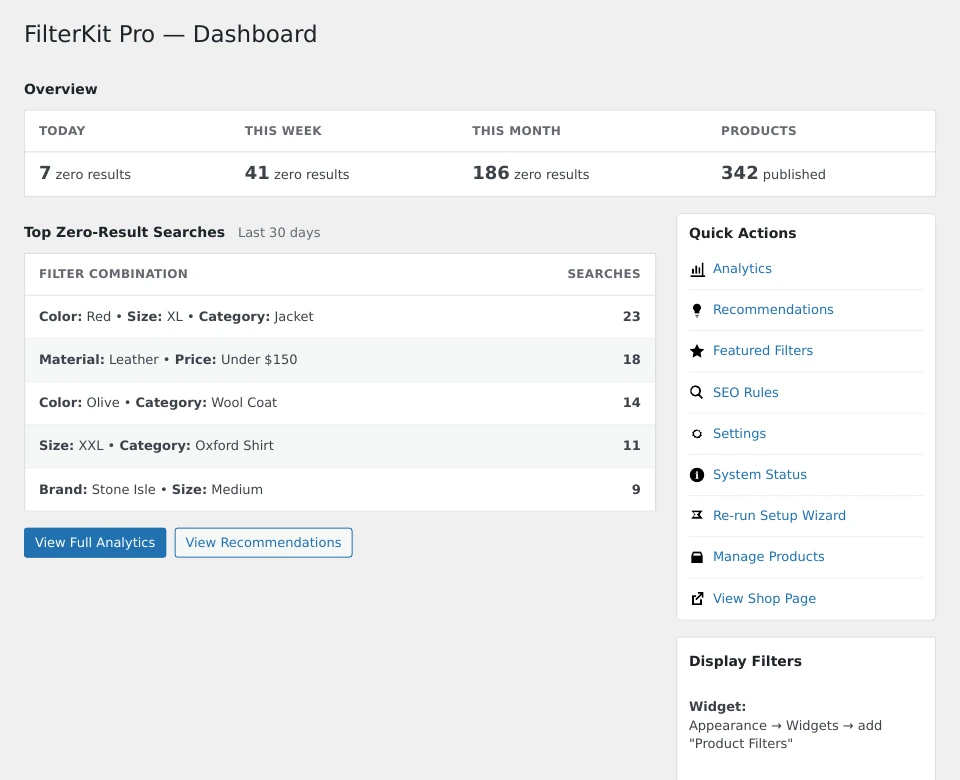Click the 186 zero results monthly value
This screenshot has height=780, width=960.
point(531,174)
